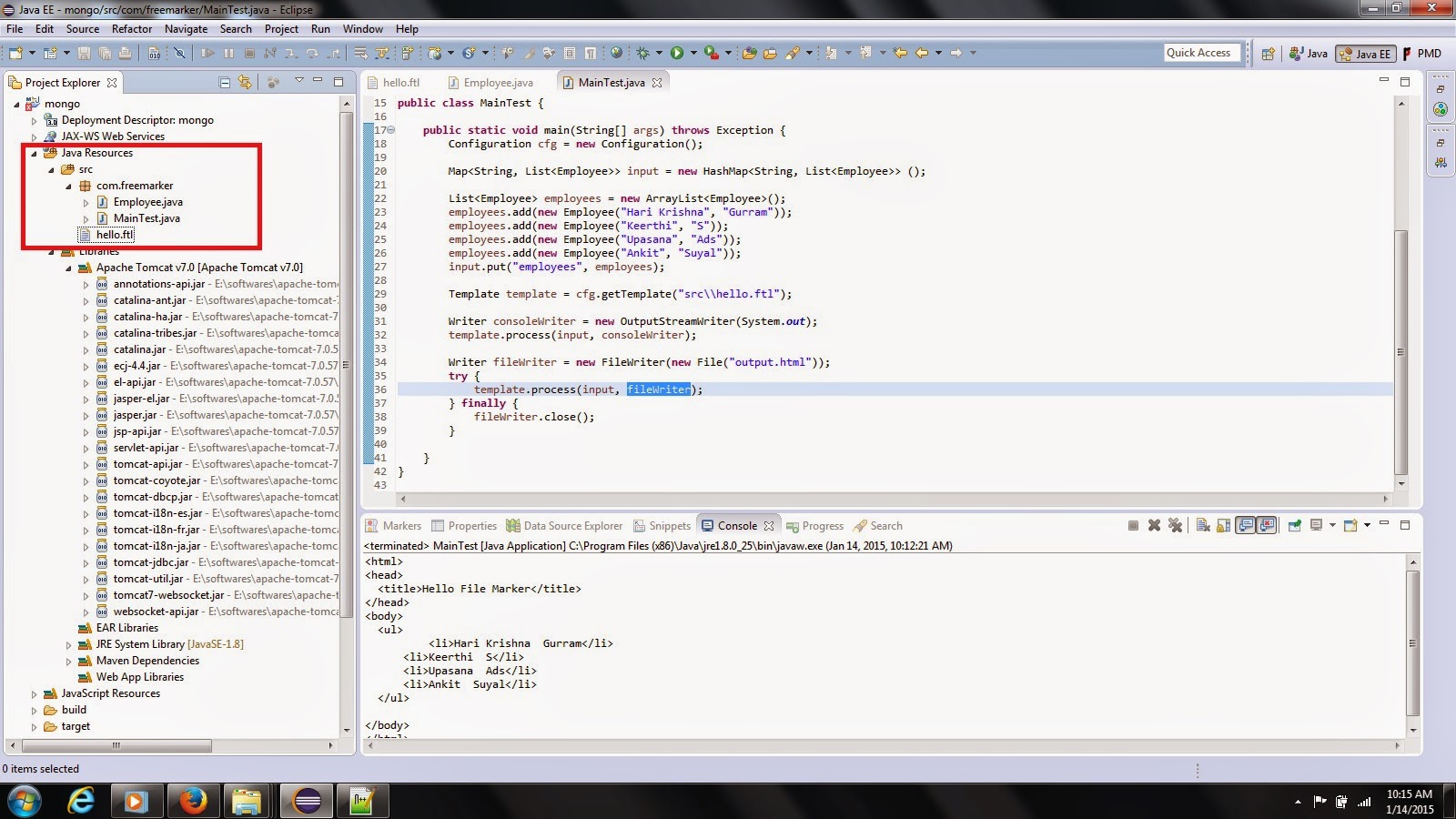Viewport: 1456px width, 819px height.
Task: Toggle Pin Console in the Console view
Action: (1296, 525)
